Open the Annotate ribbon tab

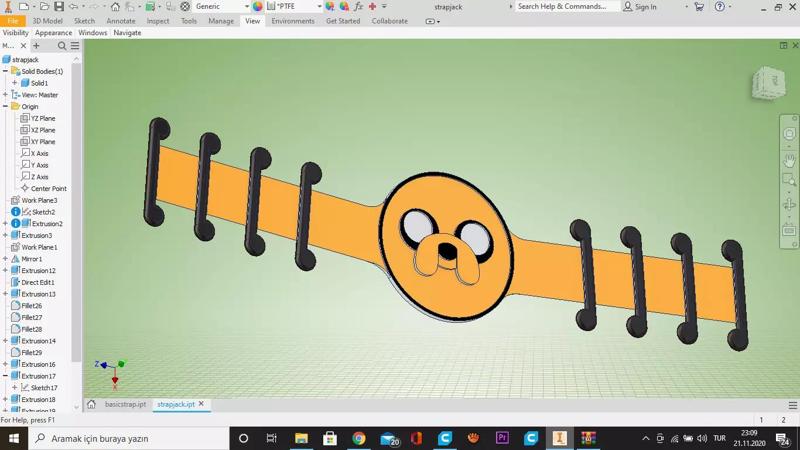pos(121,21)
